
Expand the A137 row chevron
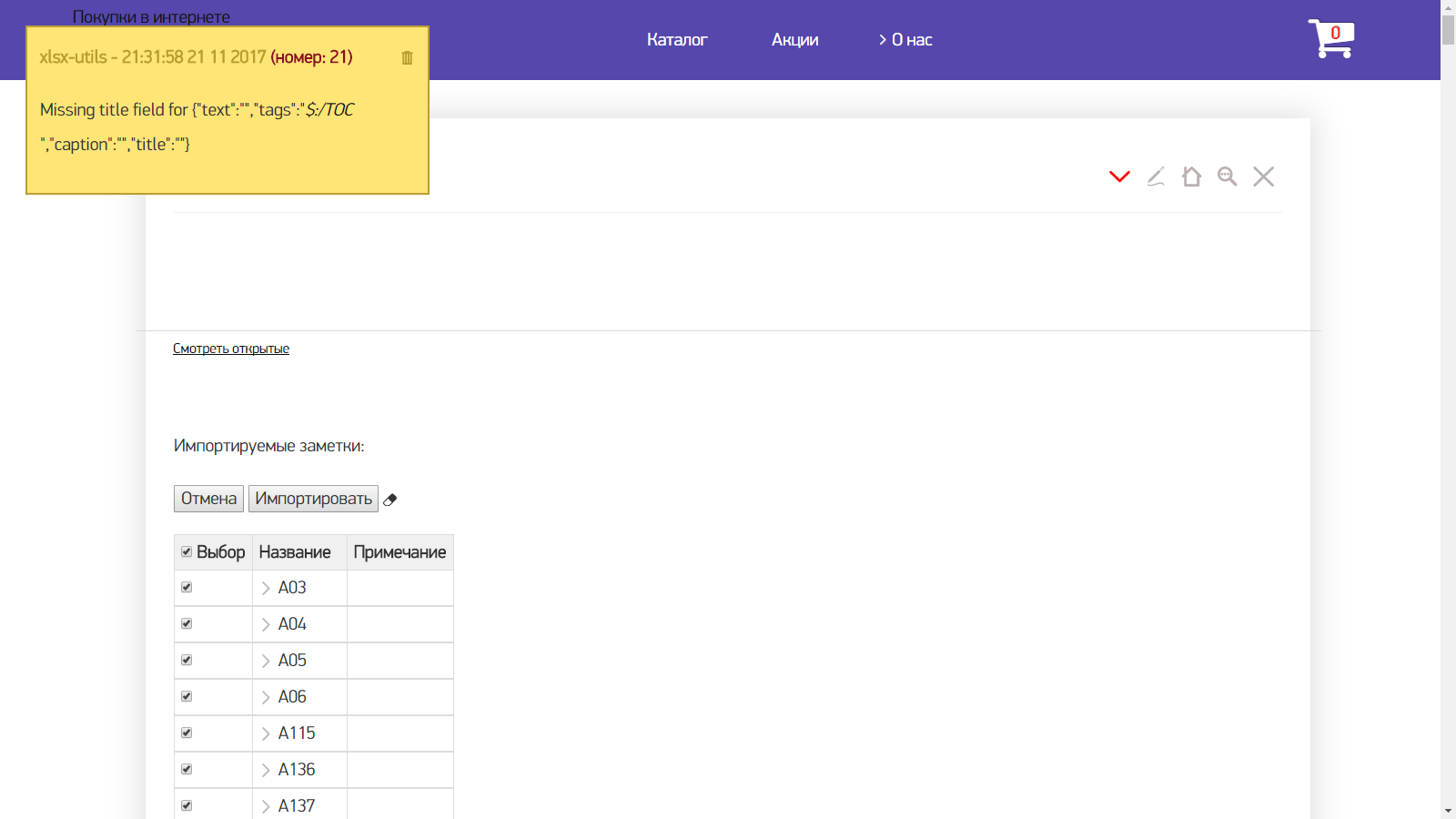tap(266, 806)
